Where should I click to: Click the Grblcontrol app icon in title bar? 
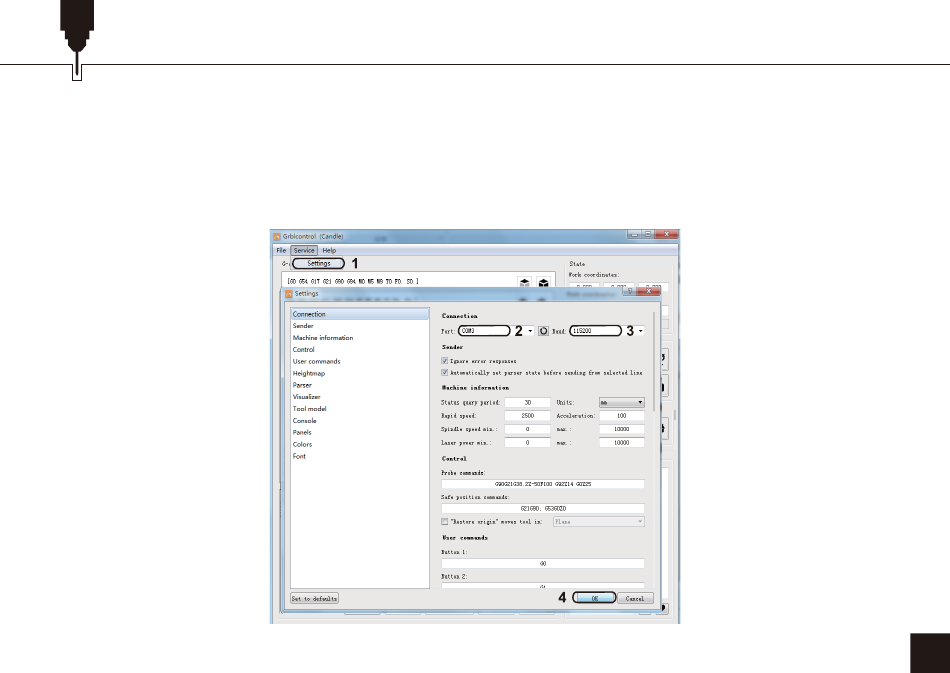(279, 236)
